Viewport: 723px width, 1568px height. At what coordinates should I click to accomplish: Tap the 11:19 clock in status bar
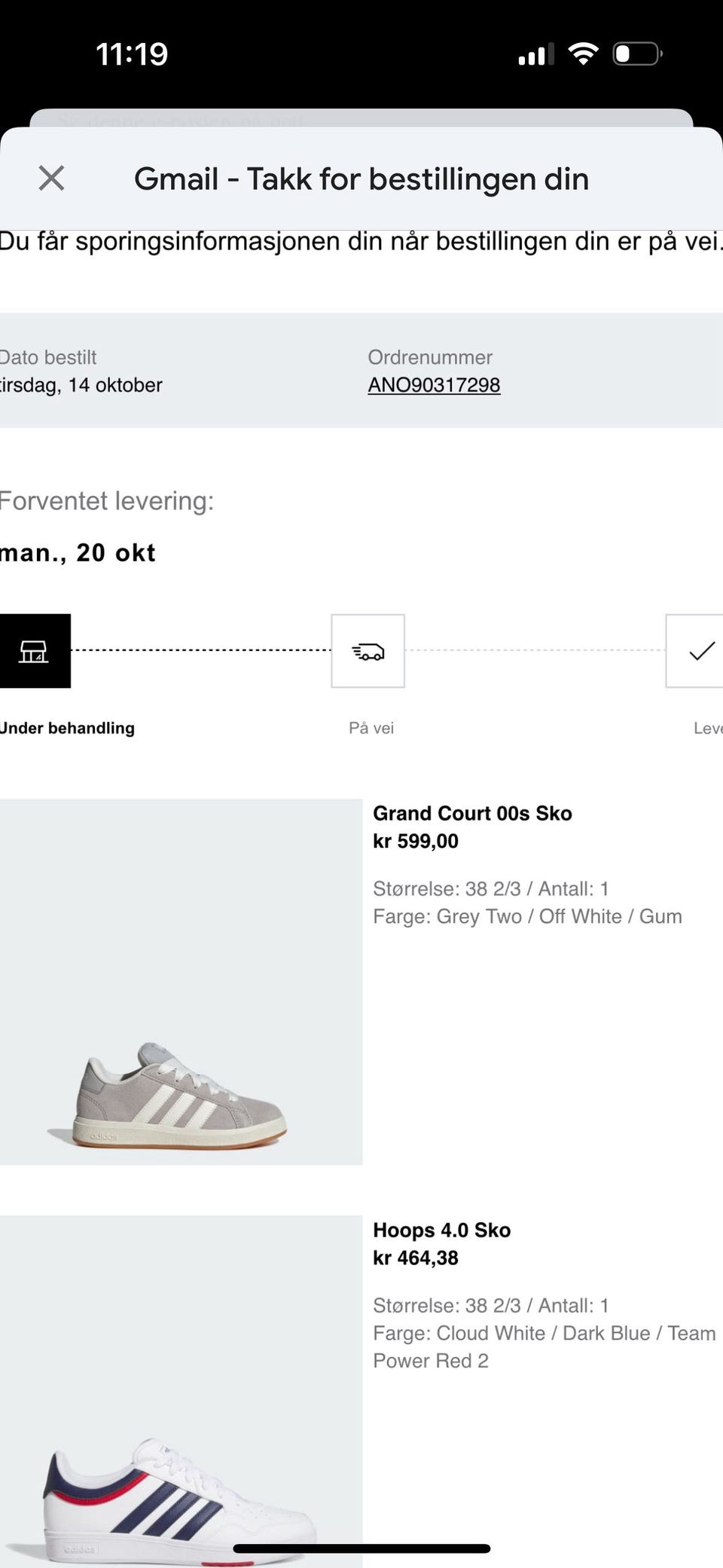tap(132, 54)
